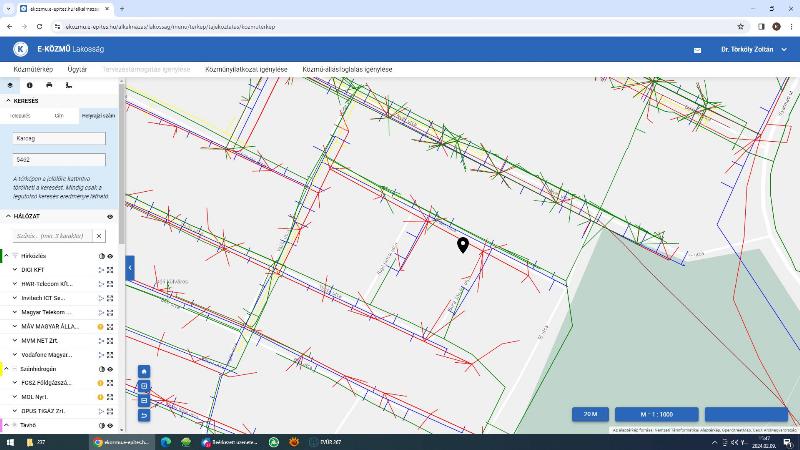
Task: Switch to the Helyrajzi szám search tab
Action: click(98, 116)
